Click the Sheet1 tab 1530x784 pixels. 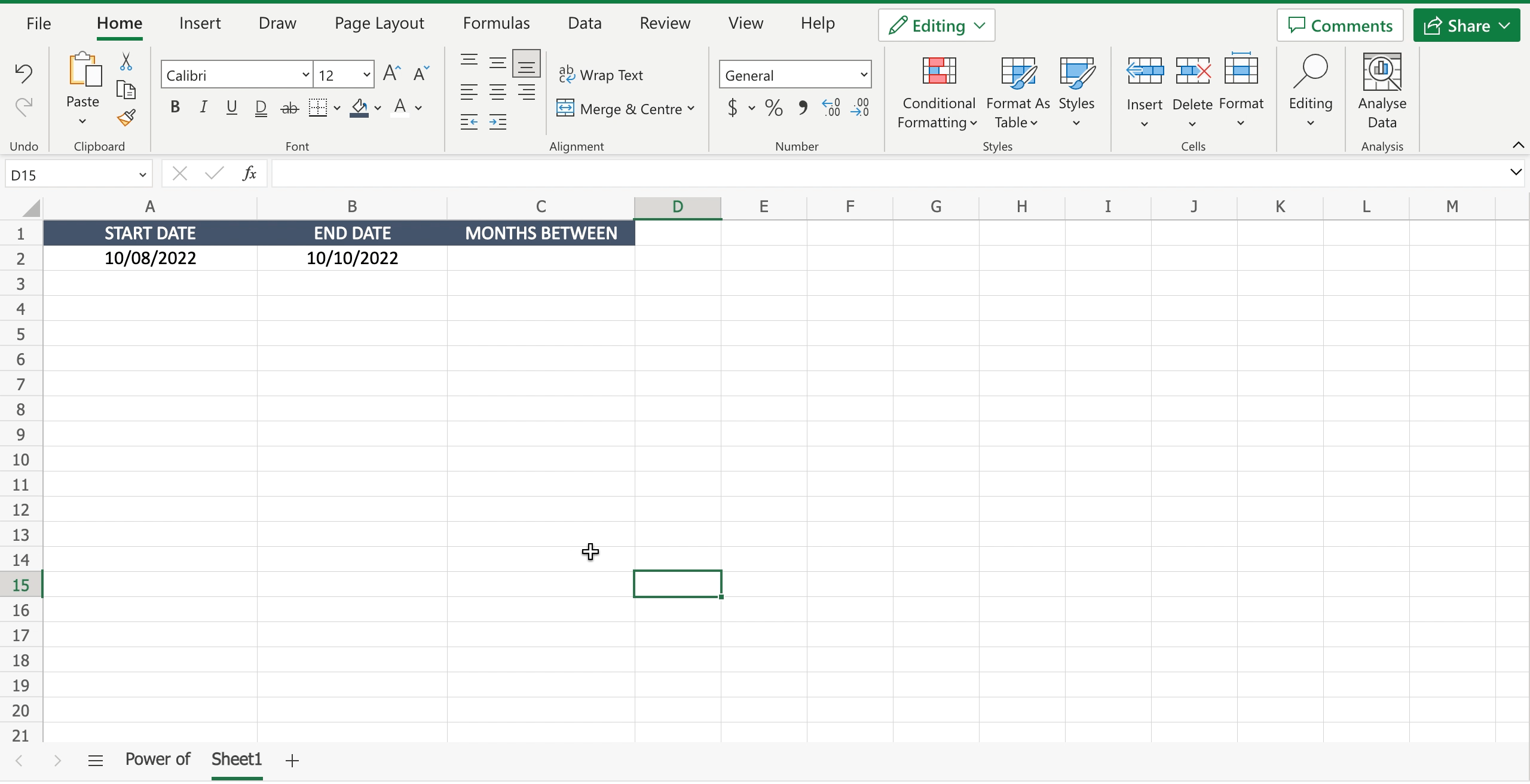[236, 759]
